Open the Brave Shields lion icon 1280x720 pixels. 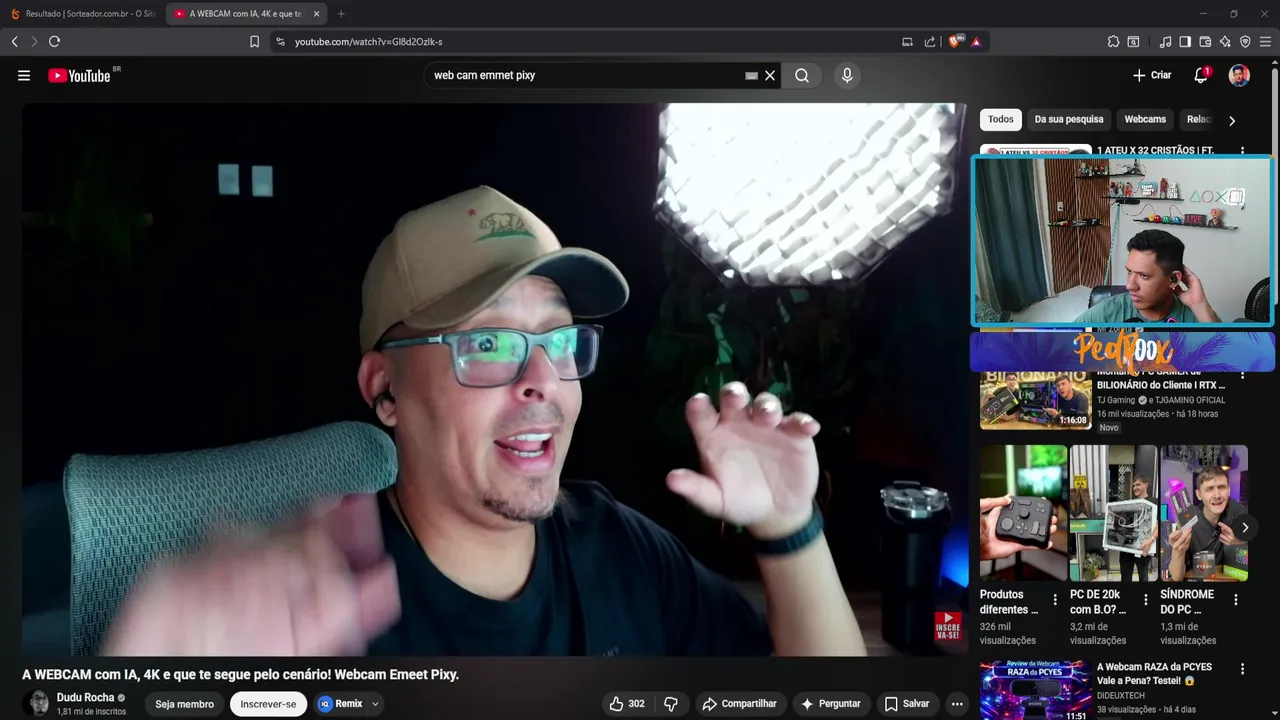pyautogui.click(x=955, y=41)
